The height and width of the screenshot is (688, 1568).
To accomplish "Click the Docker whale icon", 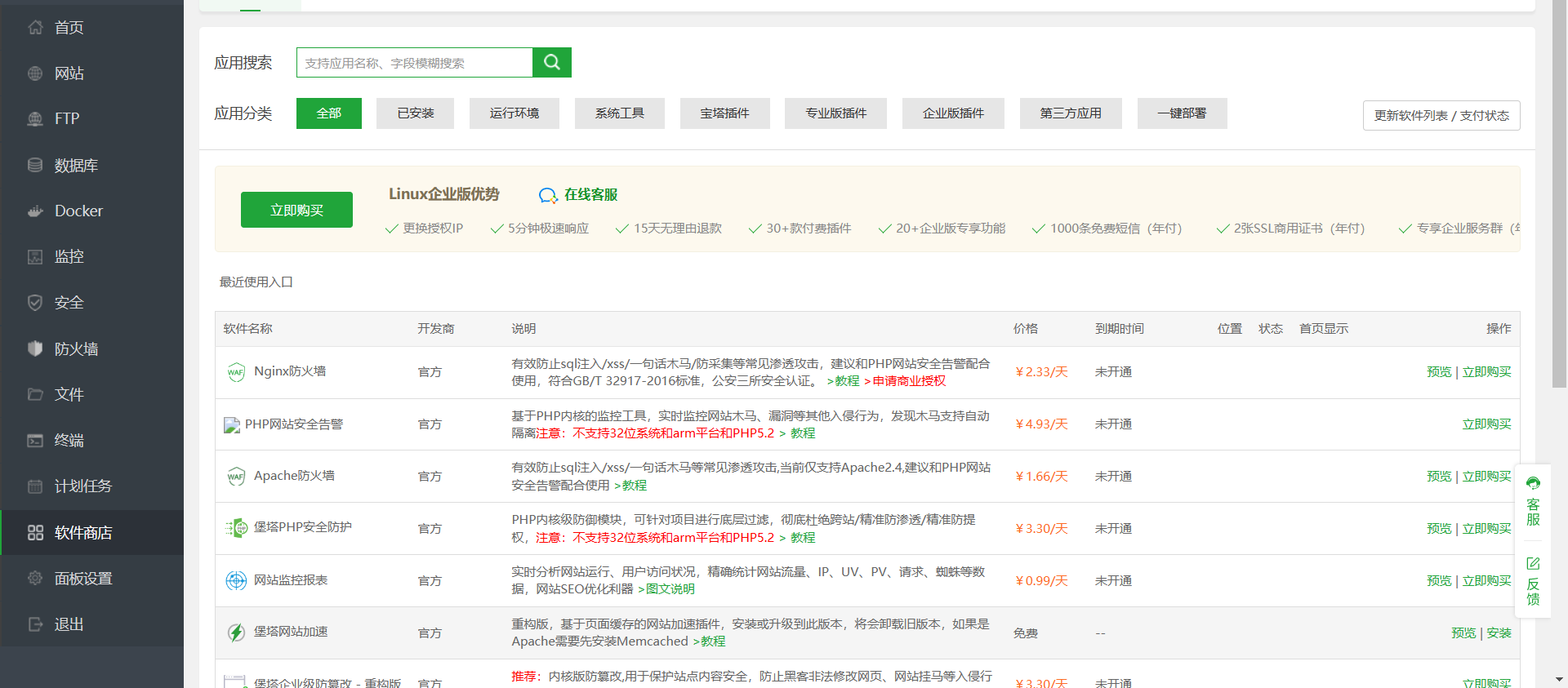I will pos(35,211).
